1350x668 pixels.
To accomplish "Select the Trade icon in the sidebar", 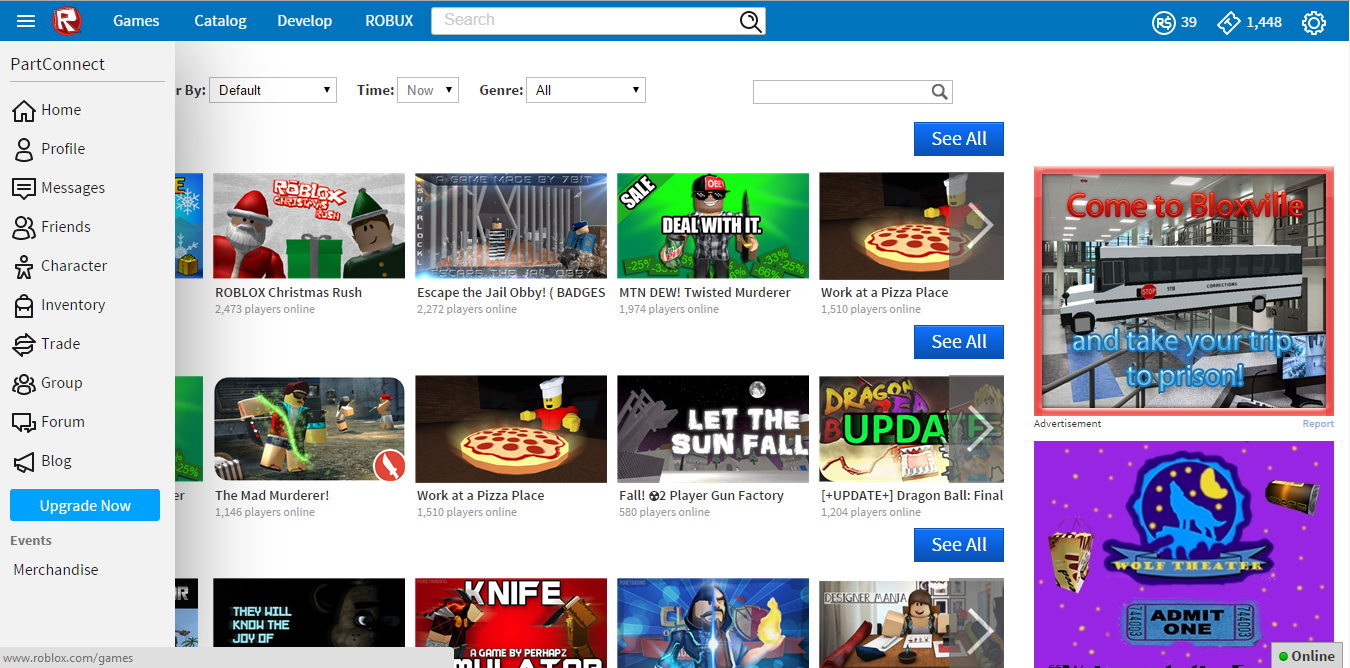I will [x=25, y=344].
